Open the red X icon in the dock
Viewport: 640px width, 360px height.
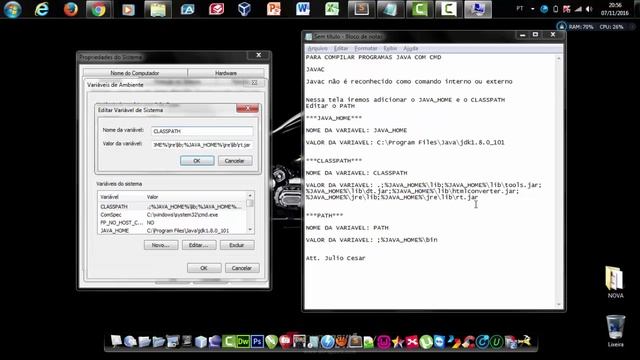tap(411, 342)
